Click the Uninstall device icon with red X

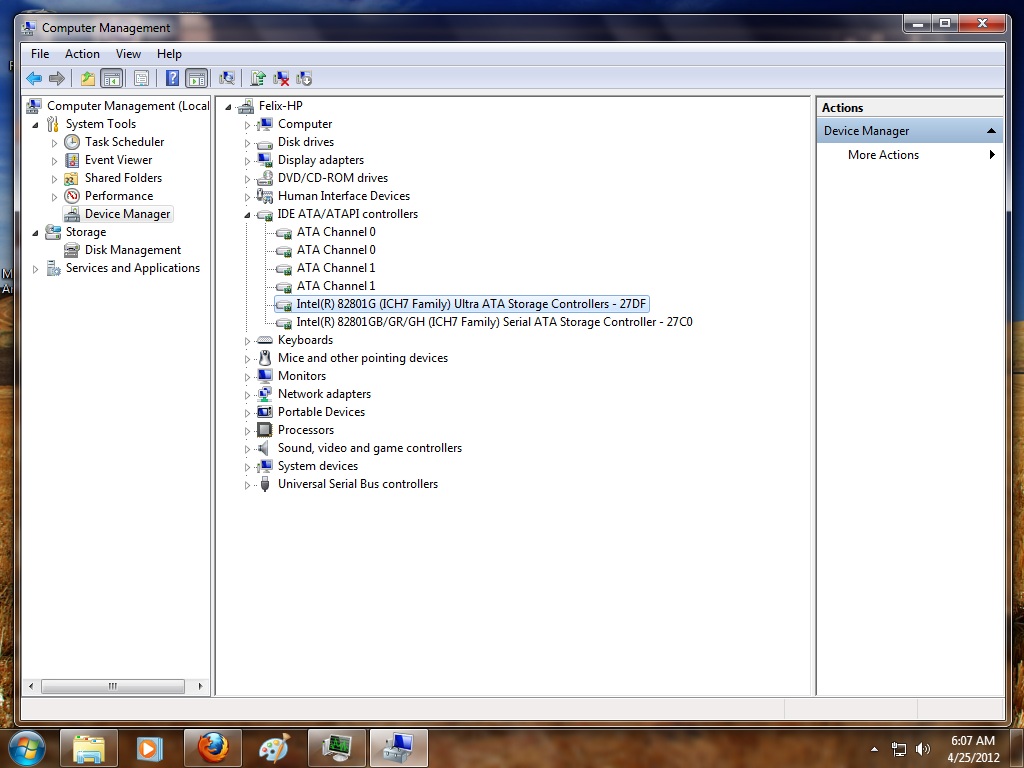click(281, 79)
